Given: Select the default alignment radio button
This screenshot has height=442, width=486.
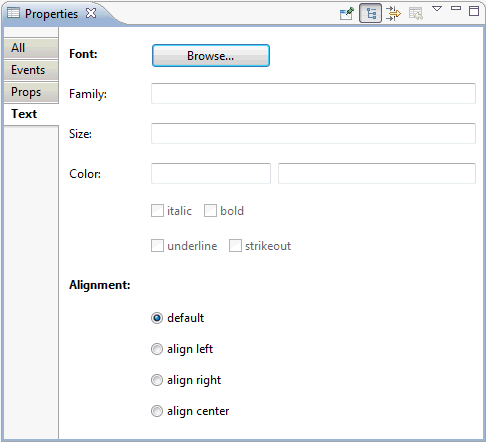Looking at the screenshot, I should pyautogui.click(x=157, y=318).
